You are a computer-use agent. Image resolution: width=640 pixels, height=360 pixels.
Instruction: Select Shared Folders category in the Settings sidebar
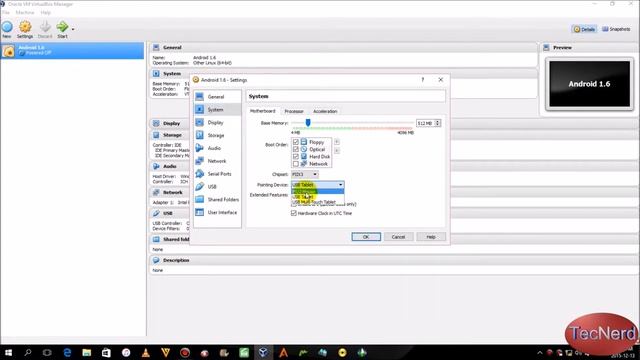(217, 200)
